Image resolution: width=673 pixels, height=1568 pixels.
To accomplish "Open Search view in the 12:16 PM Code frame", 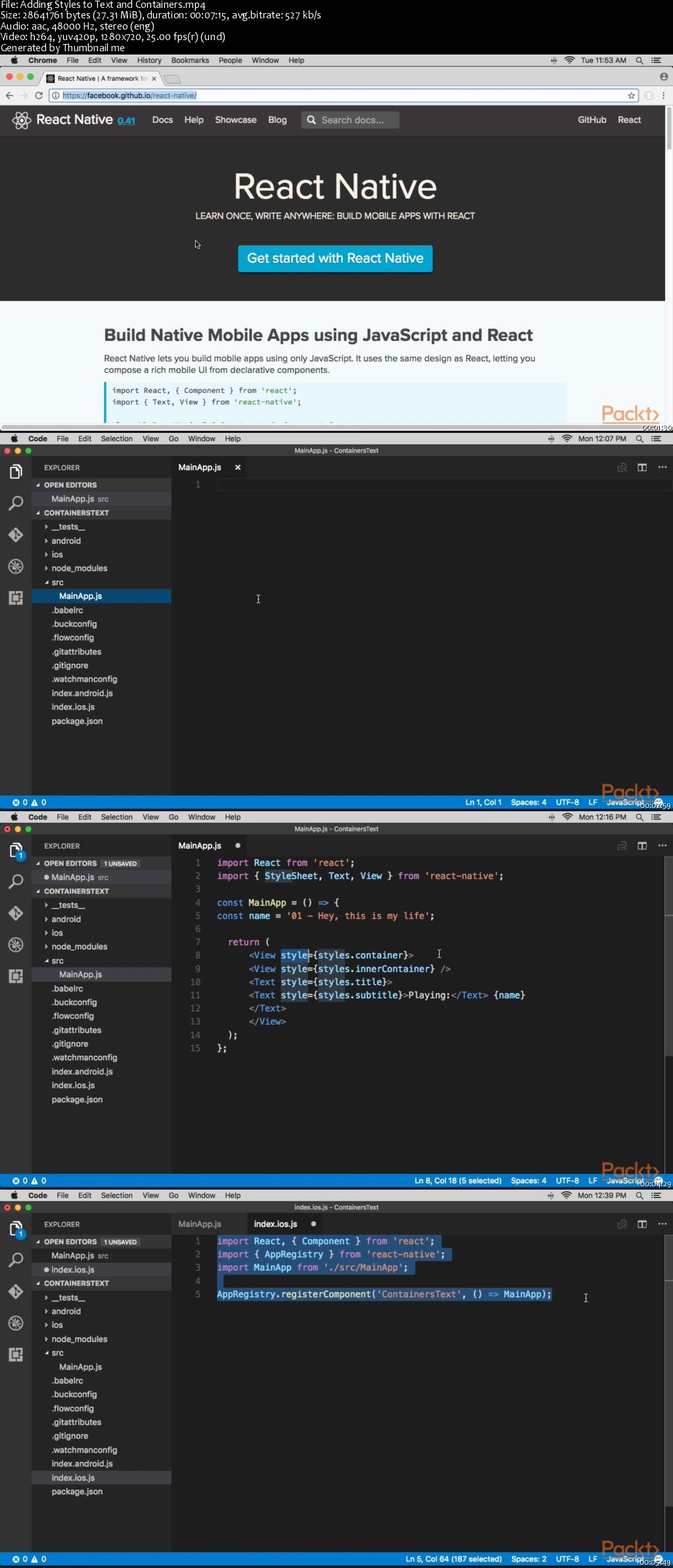I will 16,882.
